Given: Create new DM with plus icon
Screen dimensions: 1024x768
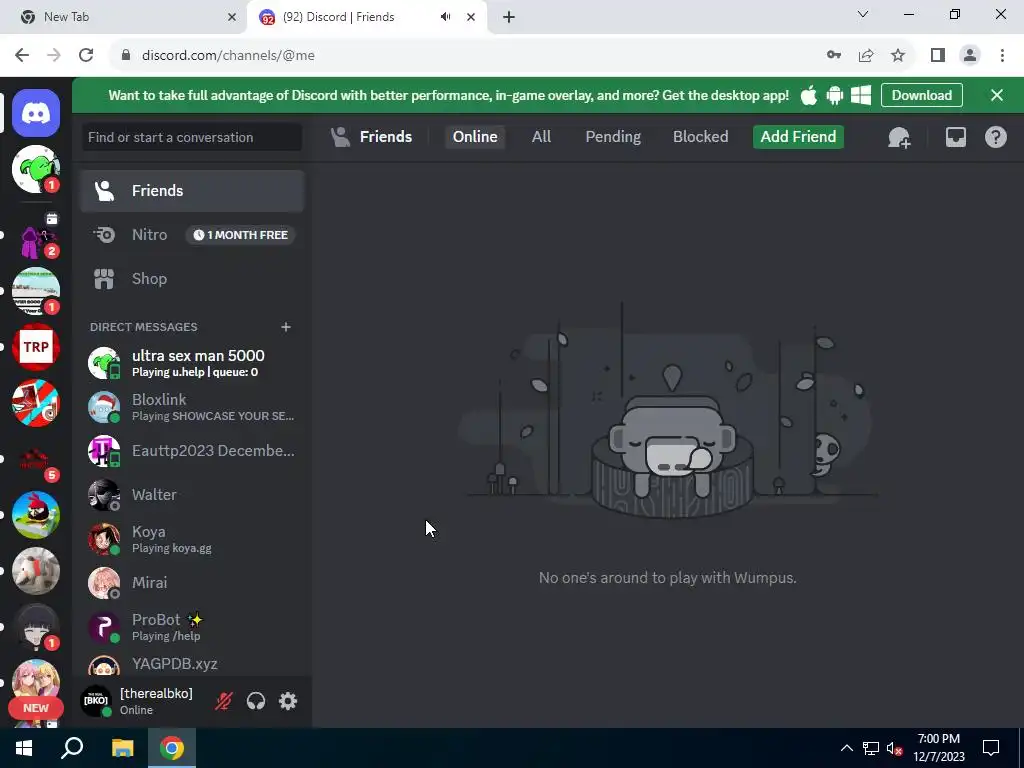Looking at the screenshot, I should (286, 327).
